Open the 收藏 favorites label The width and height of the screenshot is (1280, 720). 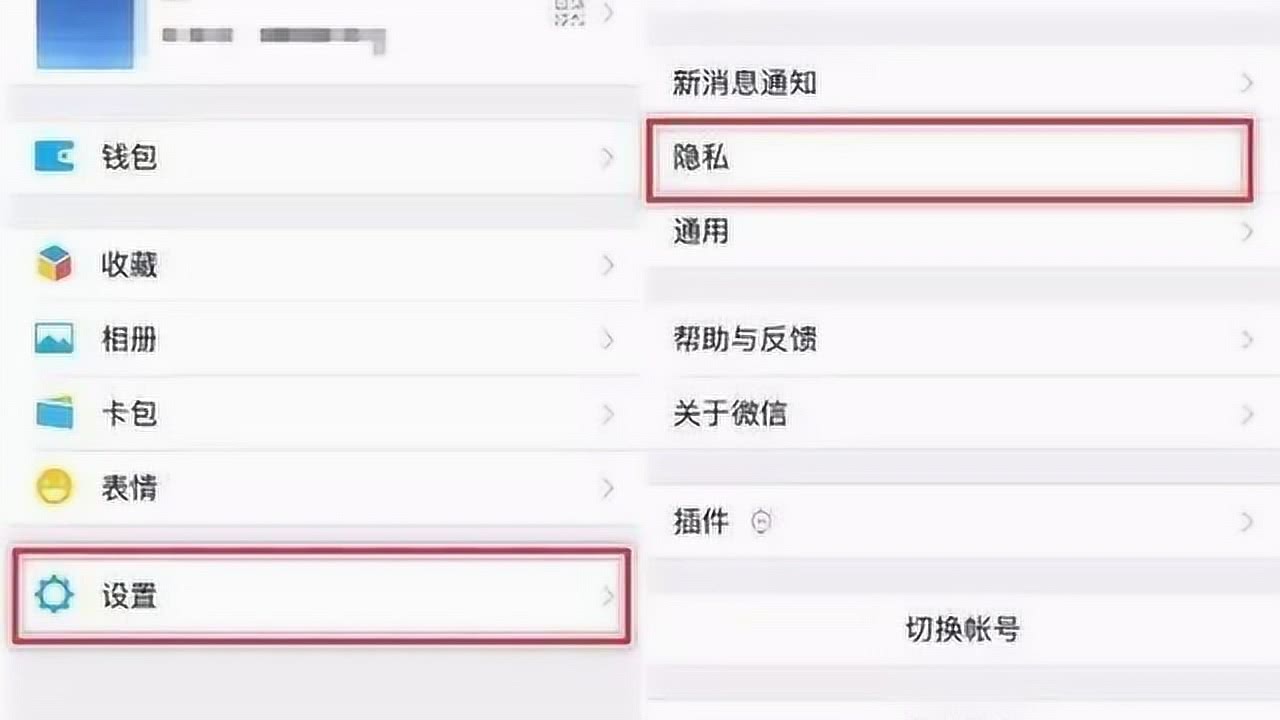coord(129,265)
